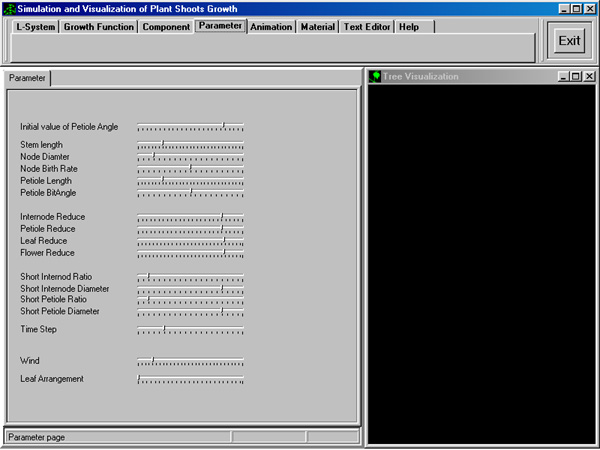Minimize the Tree Visualization window

(563, 77)
